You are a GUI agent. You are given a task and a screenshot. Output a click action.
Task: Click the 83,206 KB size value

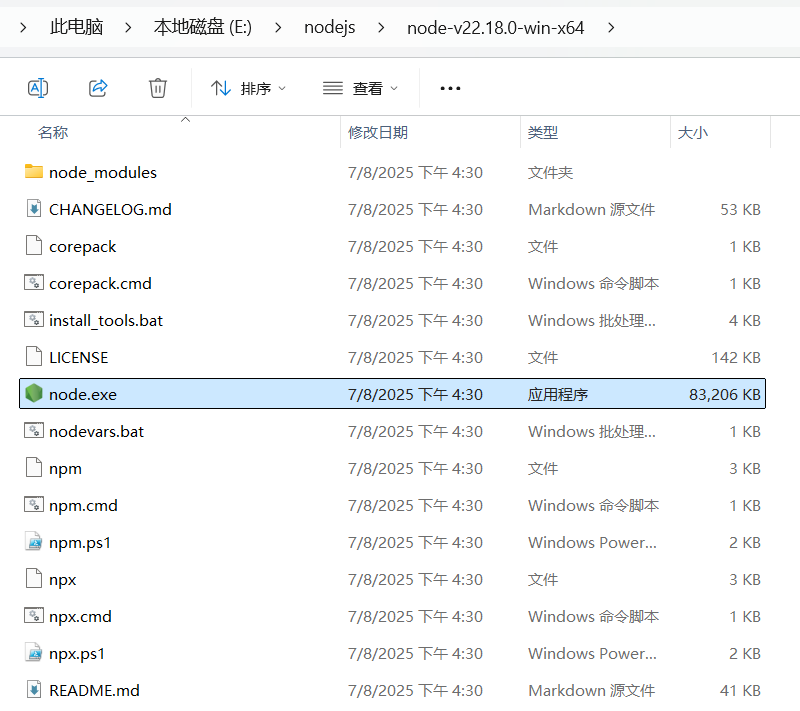724,394
